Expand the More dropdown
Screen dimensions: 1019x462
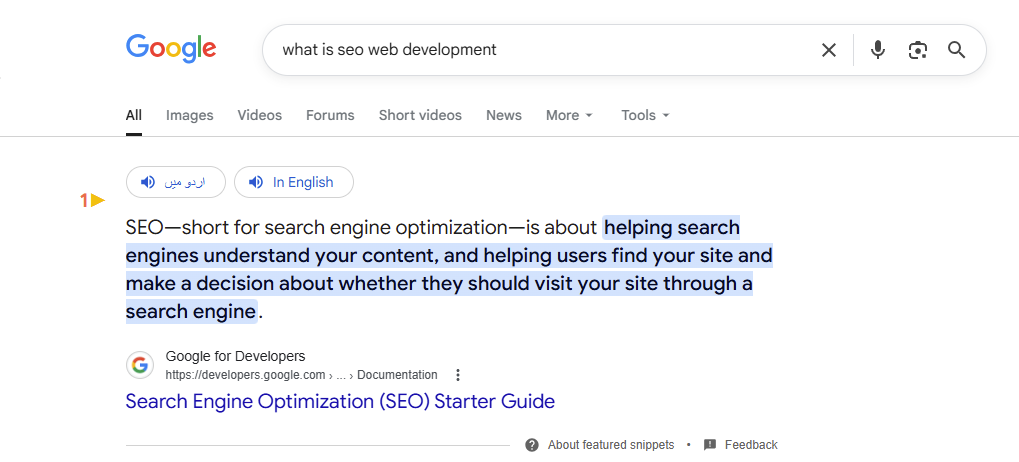point(569,116)
